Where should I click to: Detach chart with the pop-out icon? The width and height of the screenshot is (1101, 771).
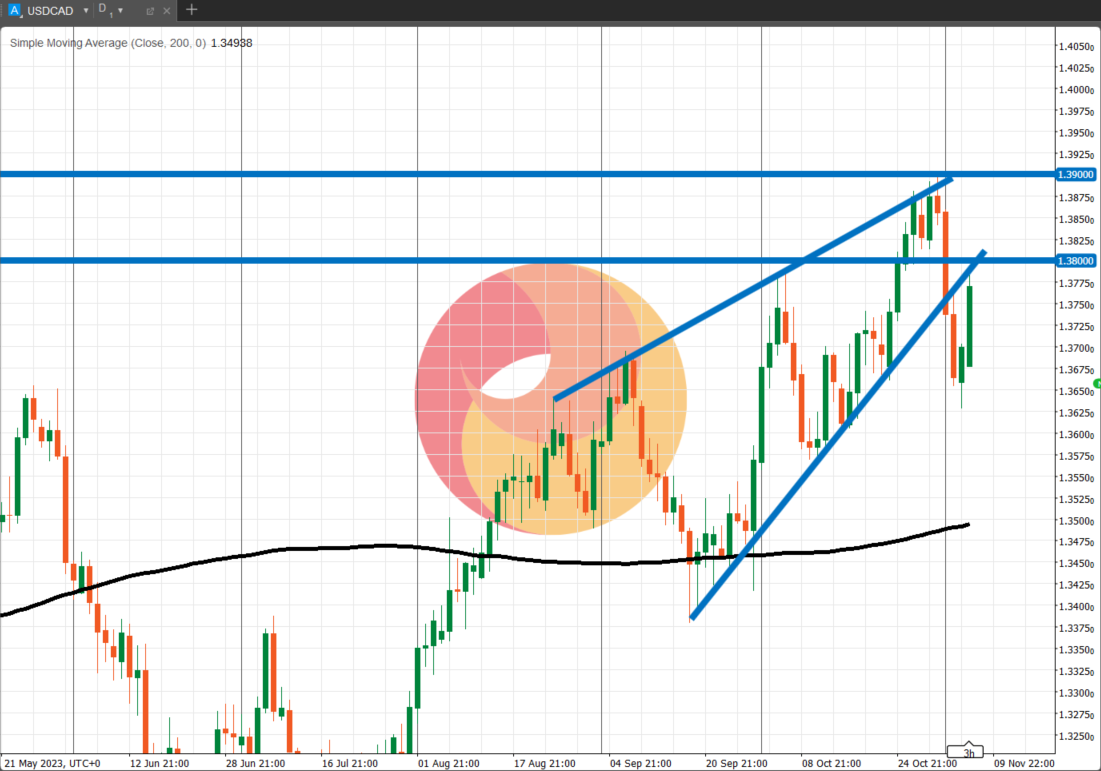150,11
